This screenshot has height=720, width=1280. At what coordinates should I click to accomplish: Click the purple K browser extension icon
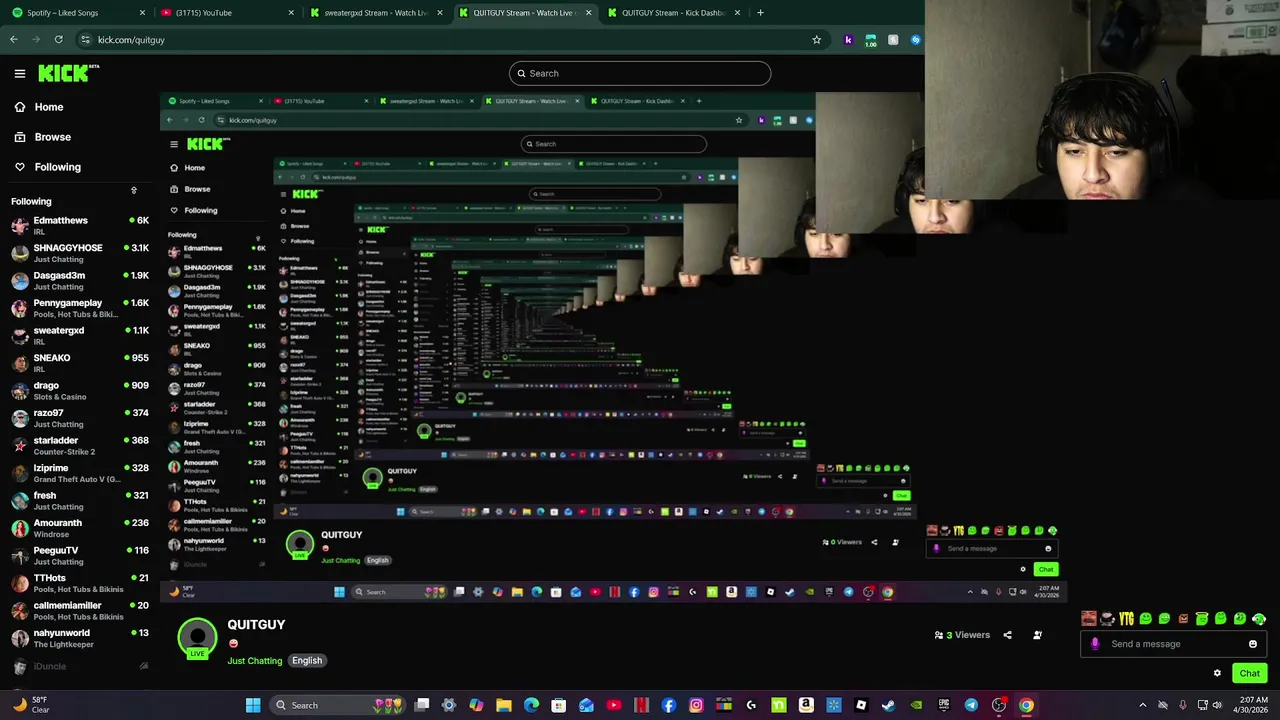click(x=849, y=40)
